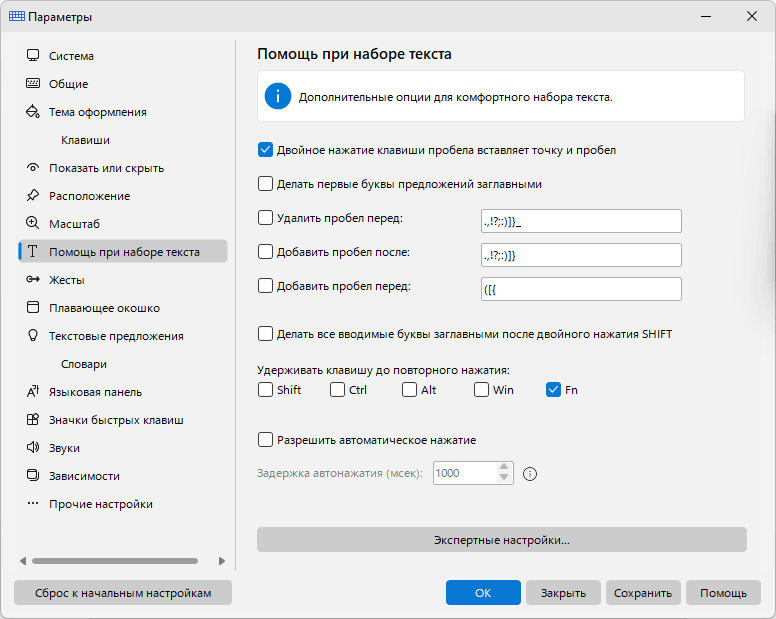
Task: Untick the Fn hold-key checkbox
Action: click(553, 390)
